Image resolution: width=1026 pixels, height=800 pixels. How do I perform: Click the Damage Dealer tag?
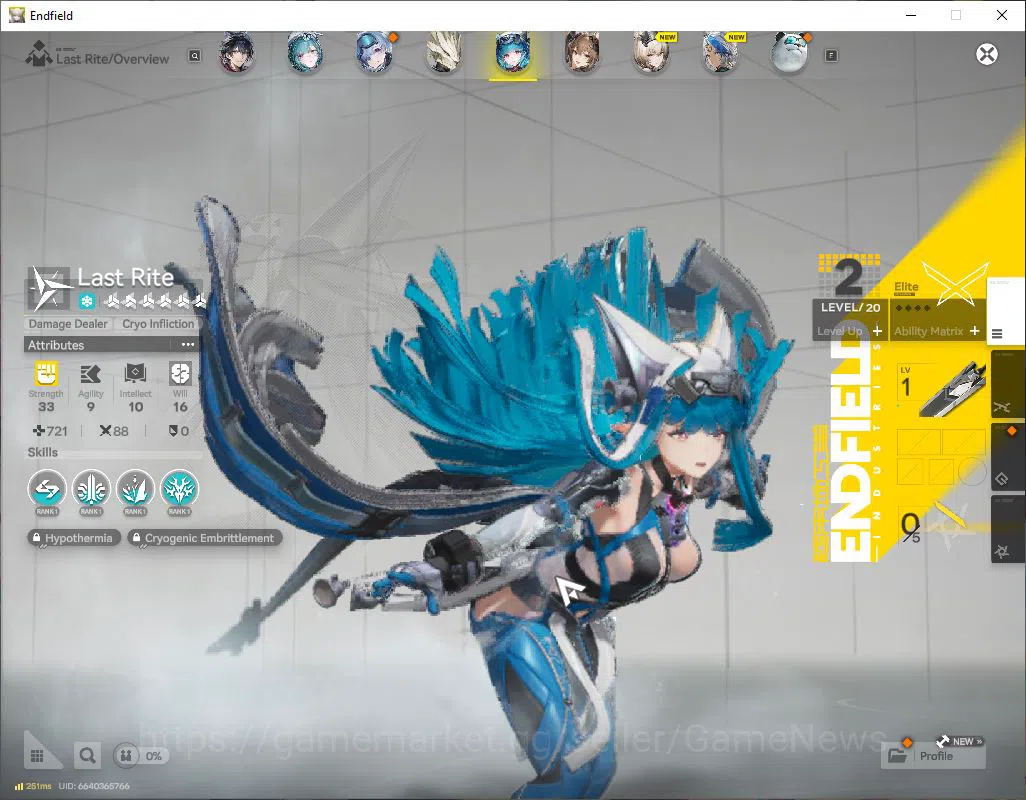pyautogui.click(x=67, y=324)
